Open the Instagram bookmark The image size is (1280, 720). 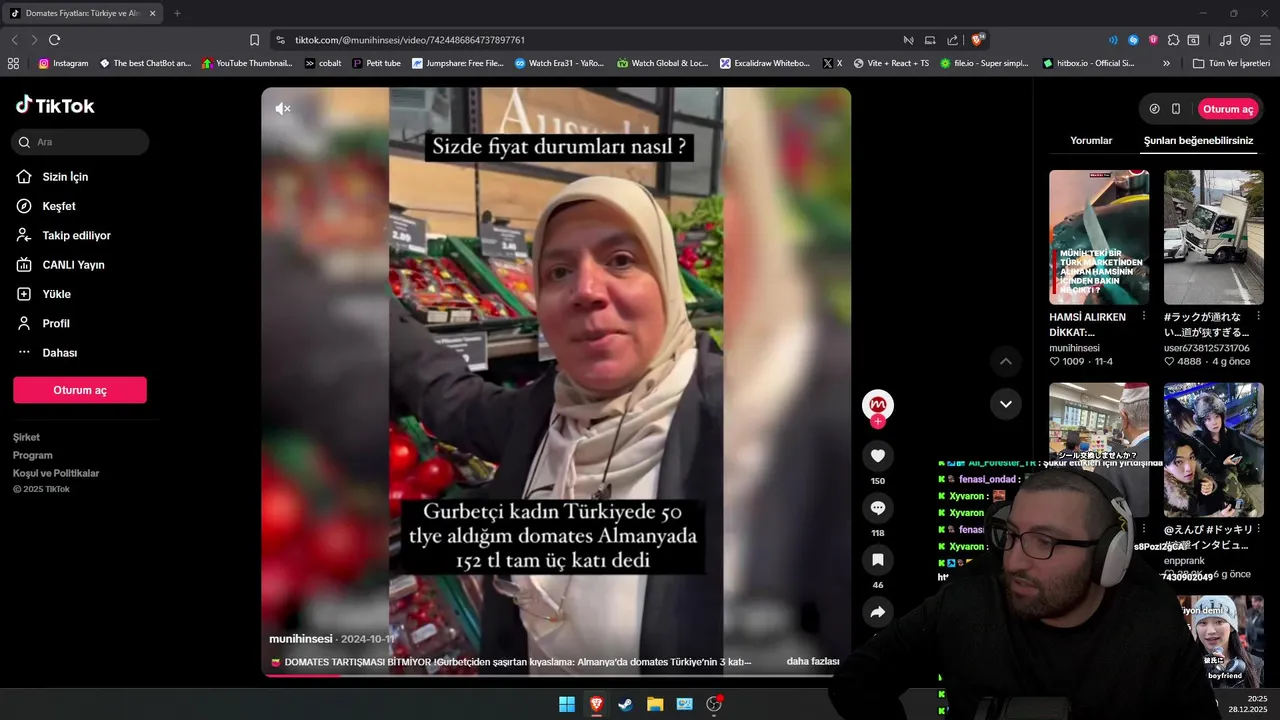tap(63, 63)
